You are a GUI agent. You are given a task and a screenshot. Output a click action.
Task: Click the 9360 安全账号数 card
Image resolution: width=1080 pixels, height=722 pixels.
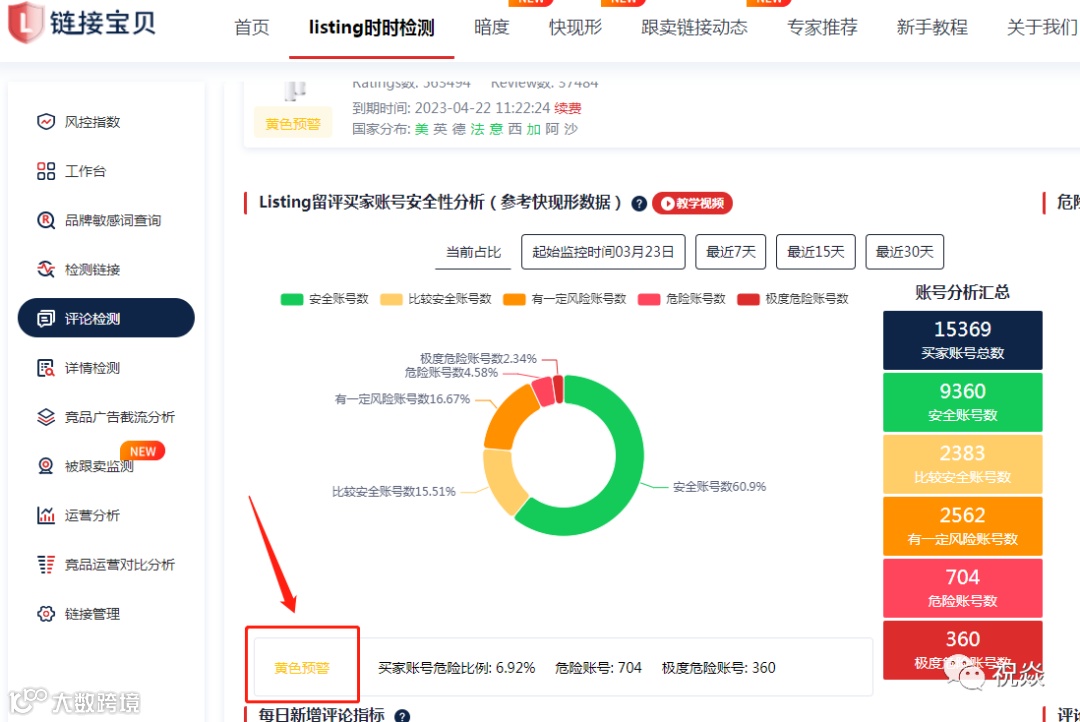coord(962,402)
